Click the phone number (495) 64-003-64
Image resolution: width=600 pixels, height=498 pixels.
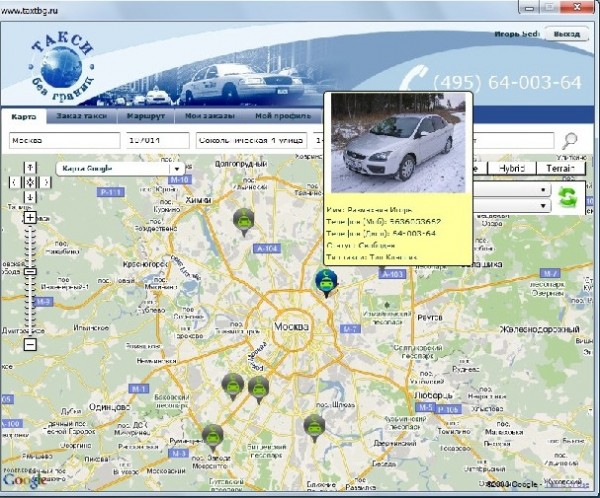[508, 82]
